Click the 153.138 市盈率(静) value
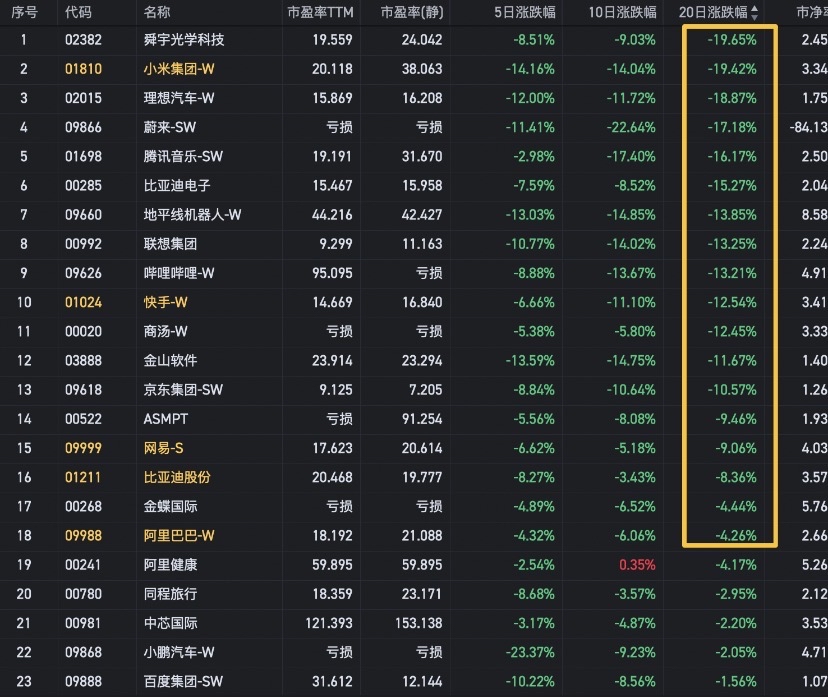This screenshot has width=828, height=697. (x=419, y=623)
